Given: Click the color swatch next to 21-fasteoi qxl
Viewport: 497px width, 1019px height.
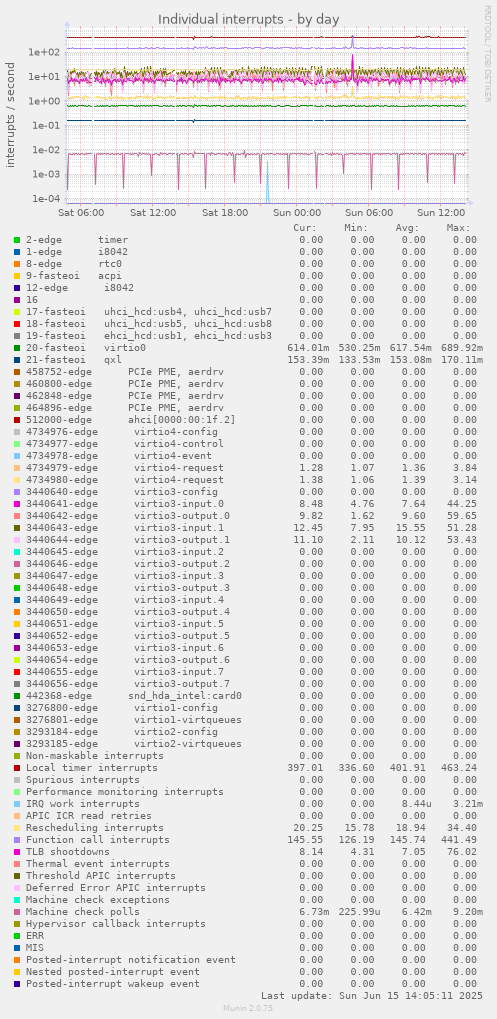Looking at the screenshot, I should click(17, 360).
